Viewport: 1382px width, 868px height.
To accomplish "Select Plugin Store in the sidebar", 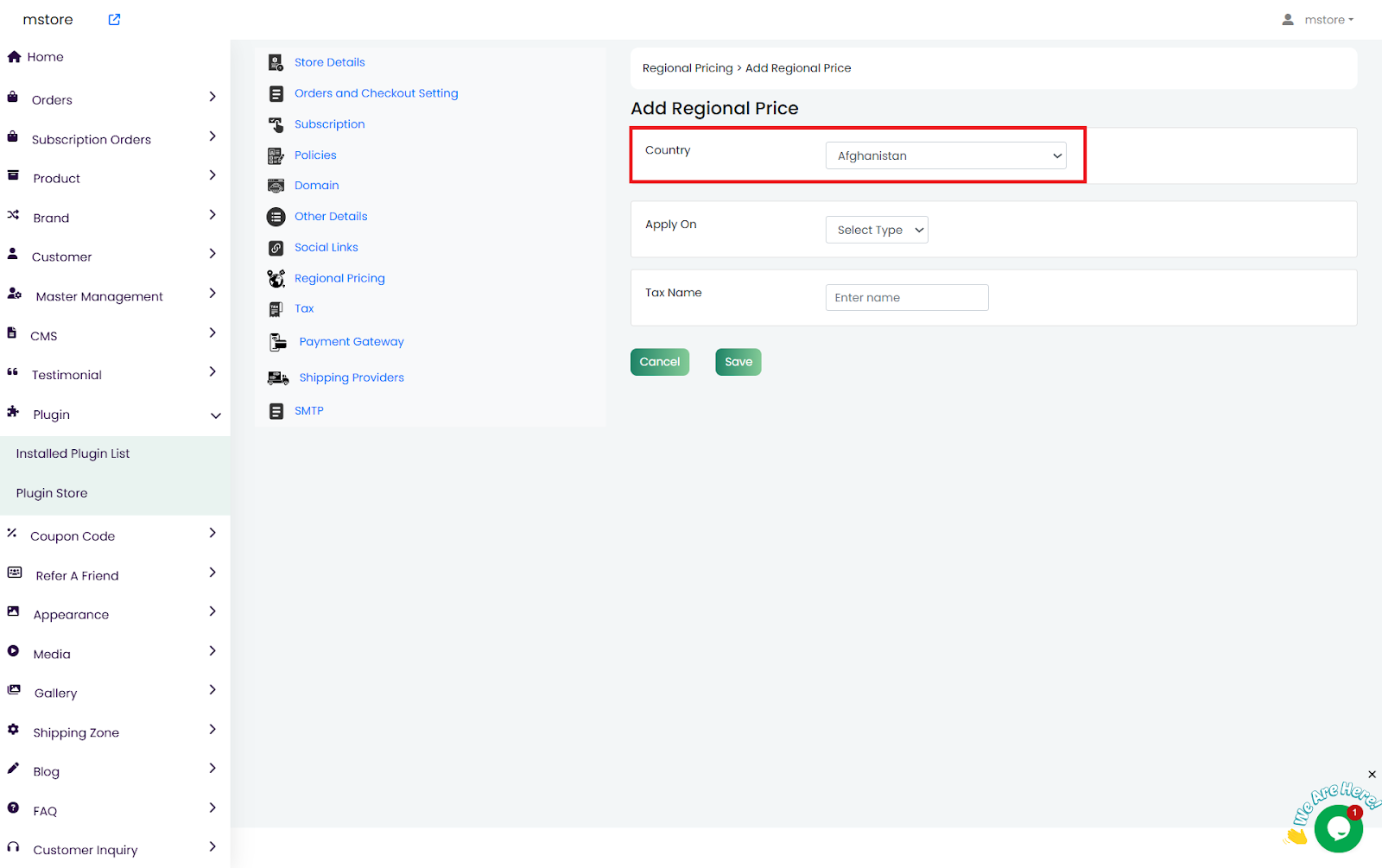I will pyautogui.click(x=52, y=493).
